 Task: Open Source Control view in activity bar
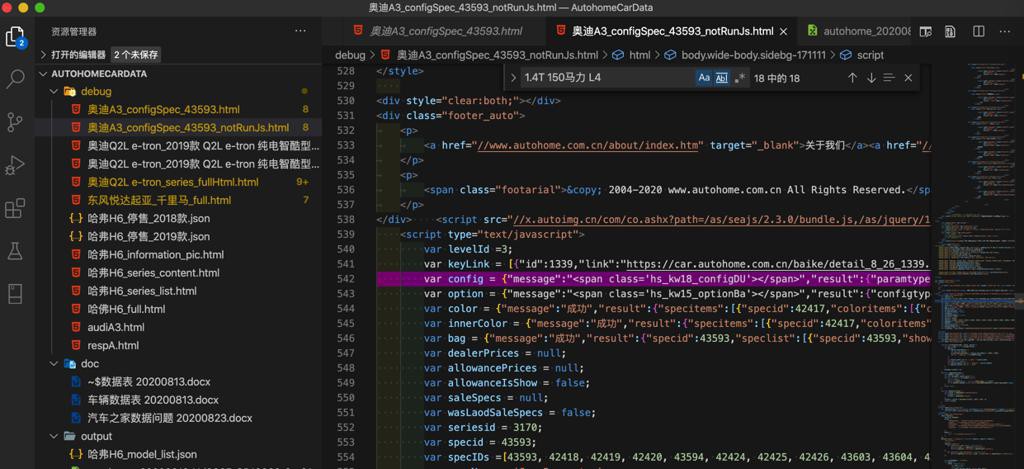pyautogui.click(x=15, y=122)
